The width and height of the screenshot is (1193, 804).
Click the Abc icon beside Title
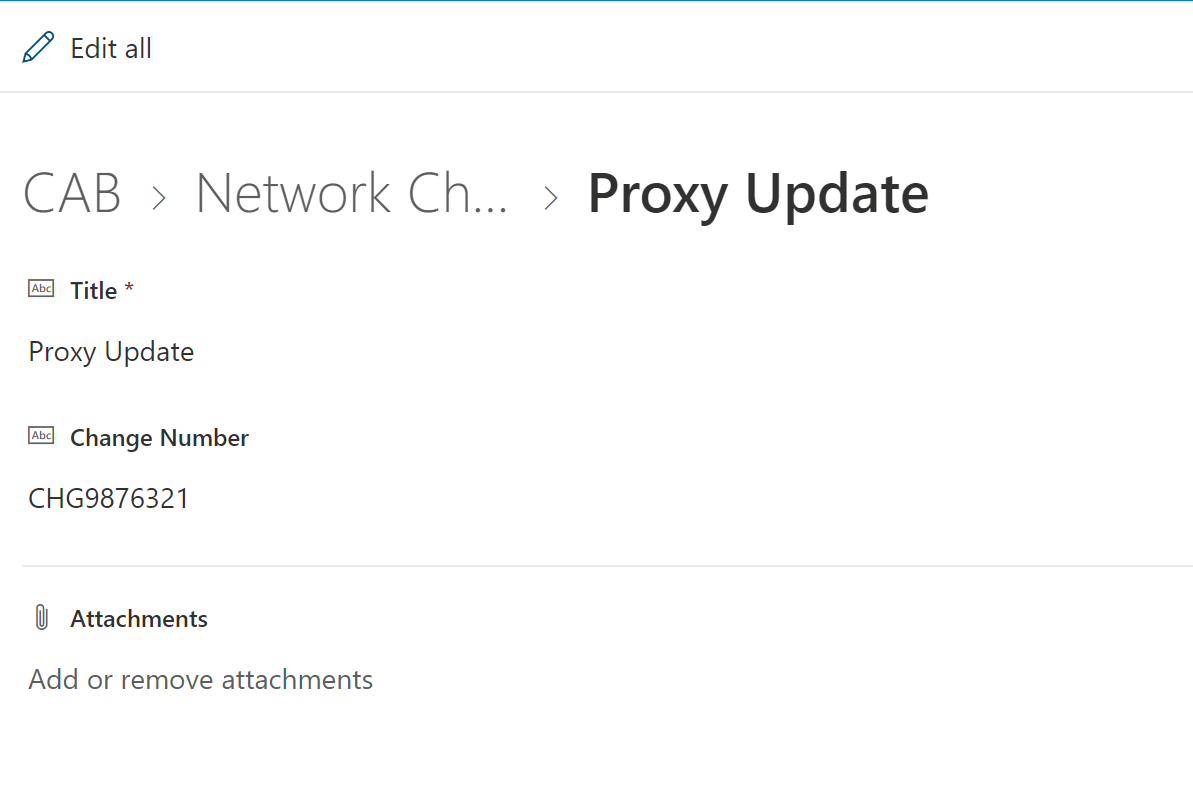[x=41, y=289]
